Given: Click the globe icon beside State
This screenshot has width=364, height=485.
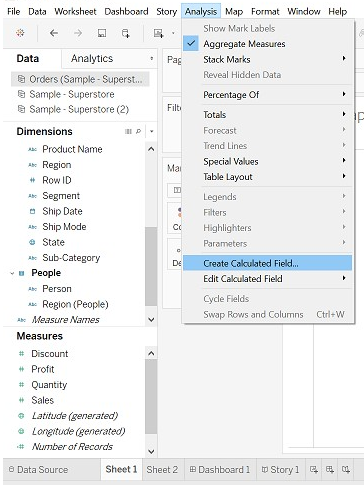Looking at the screenshot, I should pos(32,242).
